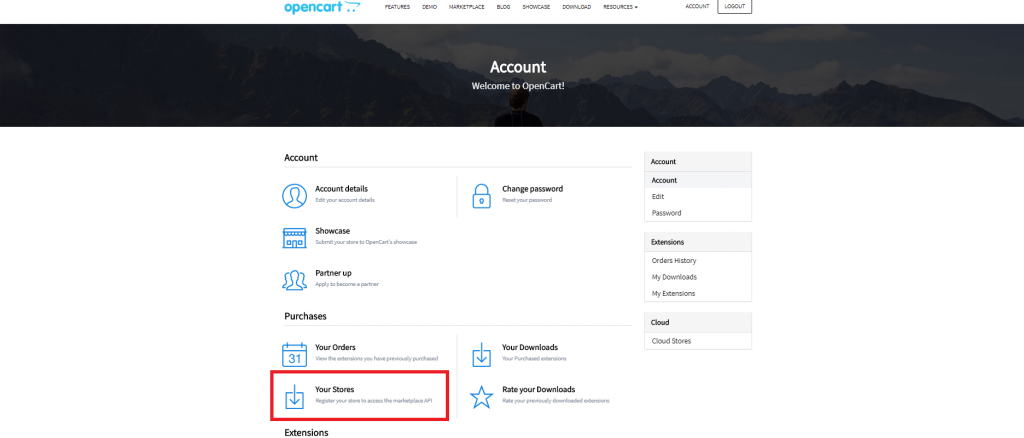Click the Change password padlock icon
Image resolution: width=1024 pixels, height=438 pixels.
pyautogui.click(x=481, y=195)
